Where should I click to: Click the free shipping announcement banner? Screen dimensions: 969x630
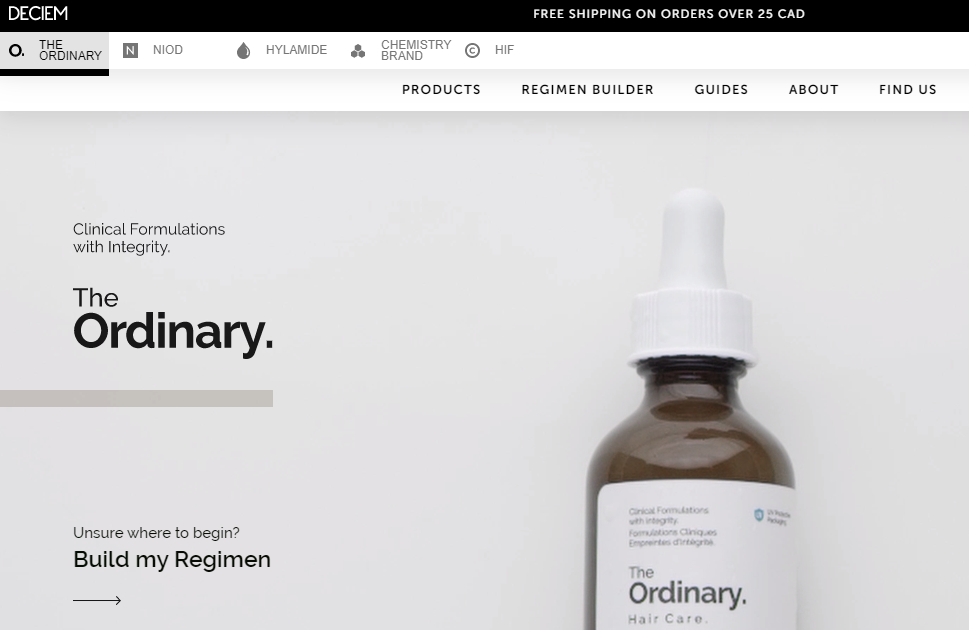coord(669,14)
